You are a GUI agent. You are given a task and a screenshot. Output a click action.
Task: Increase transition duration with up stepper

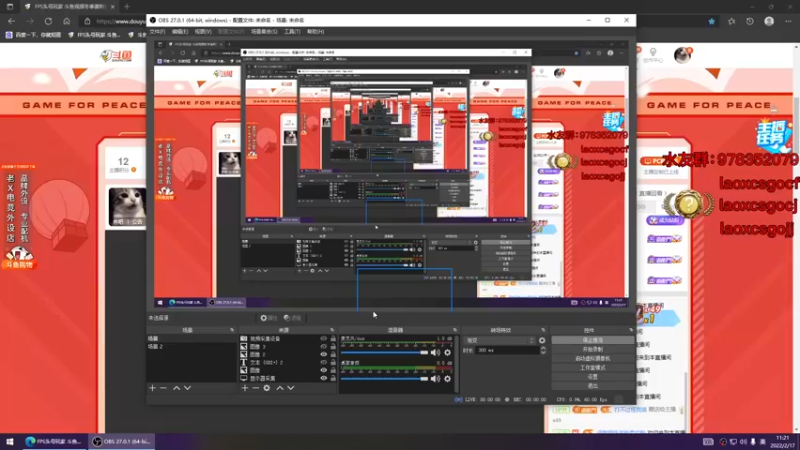pyautogui.click(x=543, y=348)
